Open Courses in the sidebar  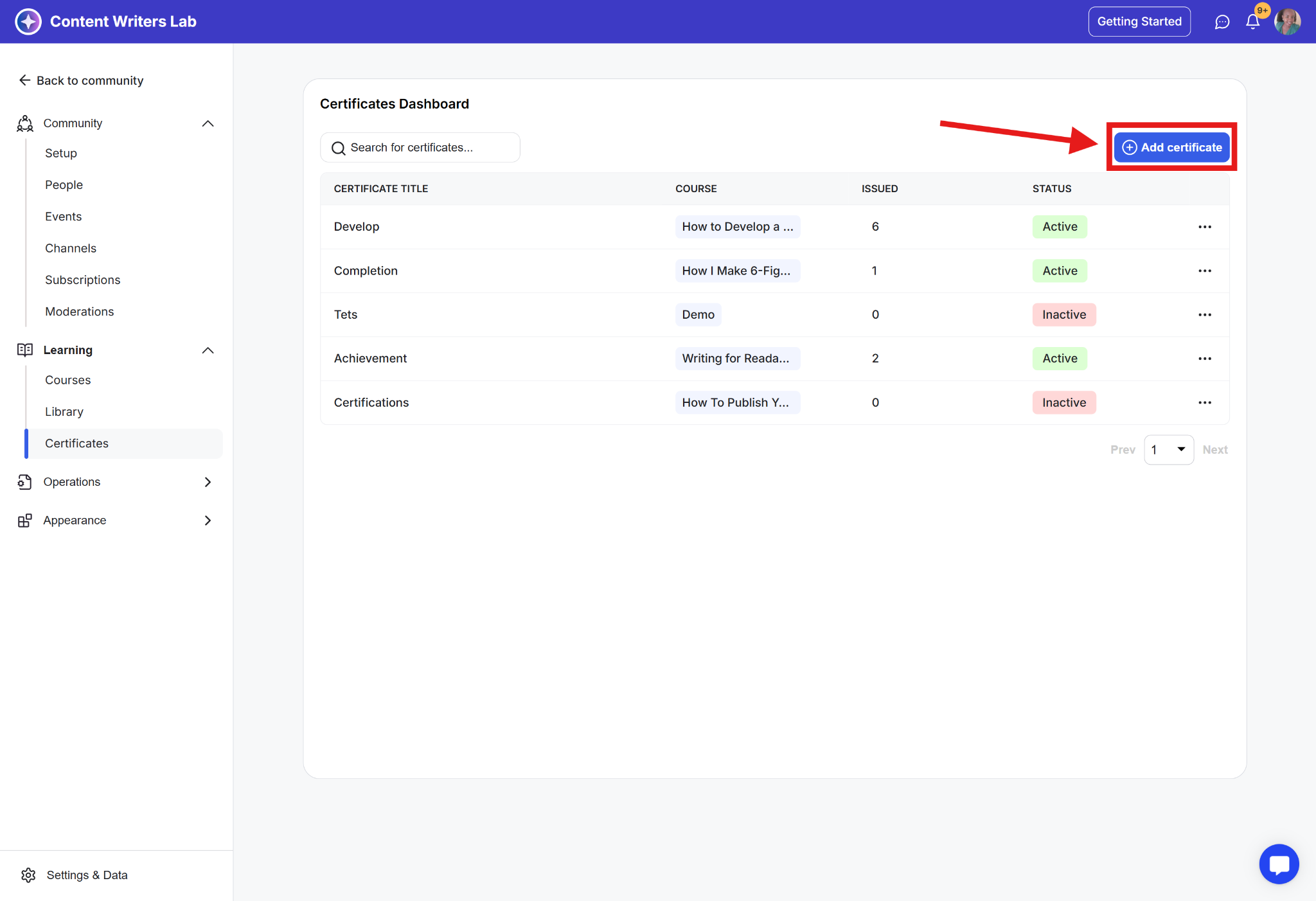67,380
